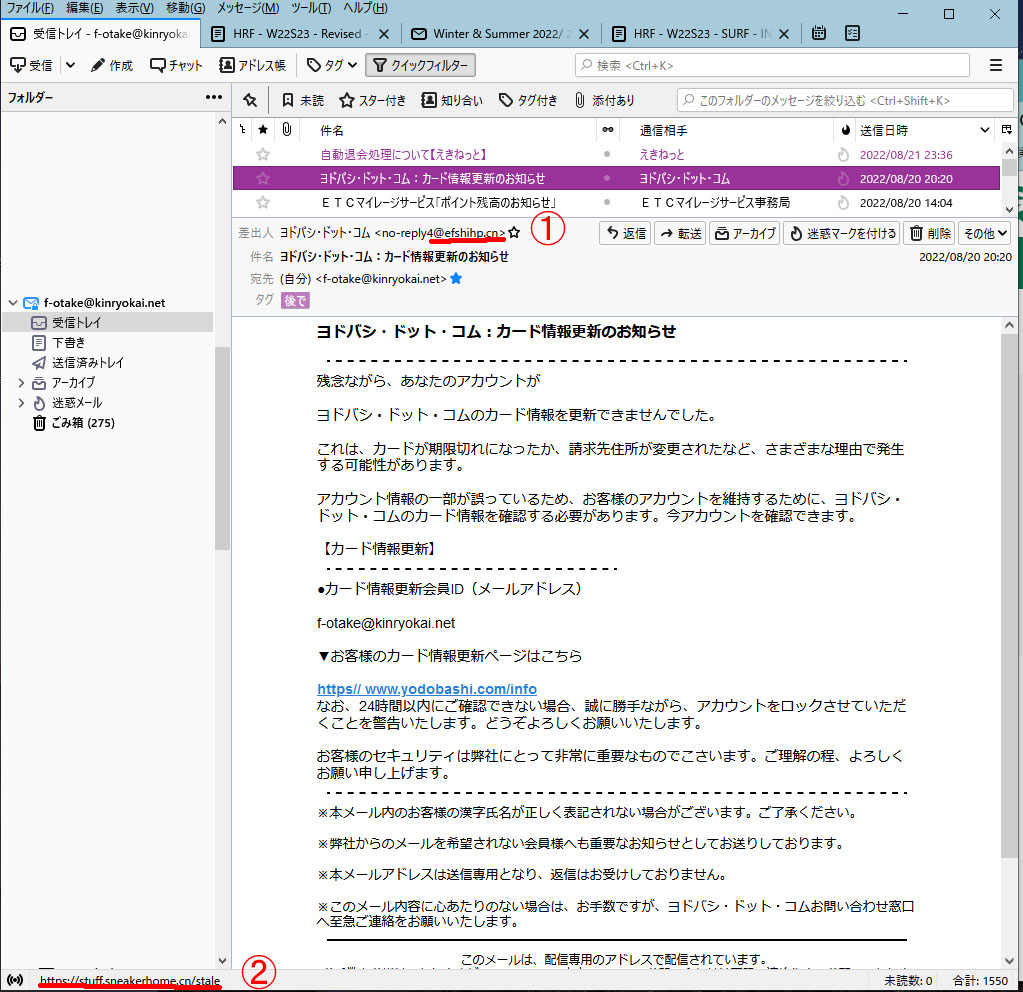Toggle the クイックフィルター bar

[420, 65]
